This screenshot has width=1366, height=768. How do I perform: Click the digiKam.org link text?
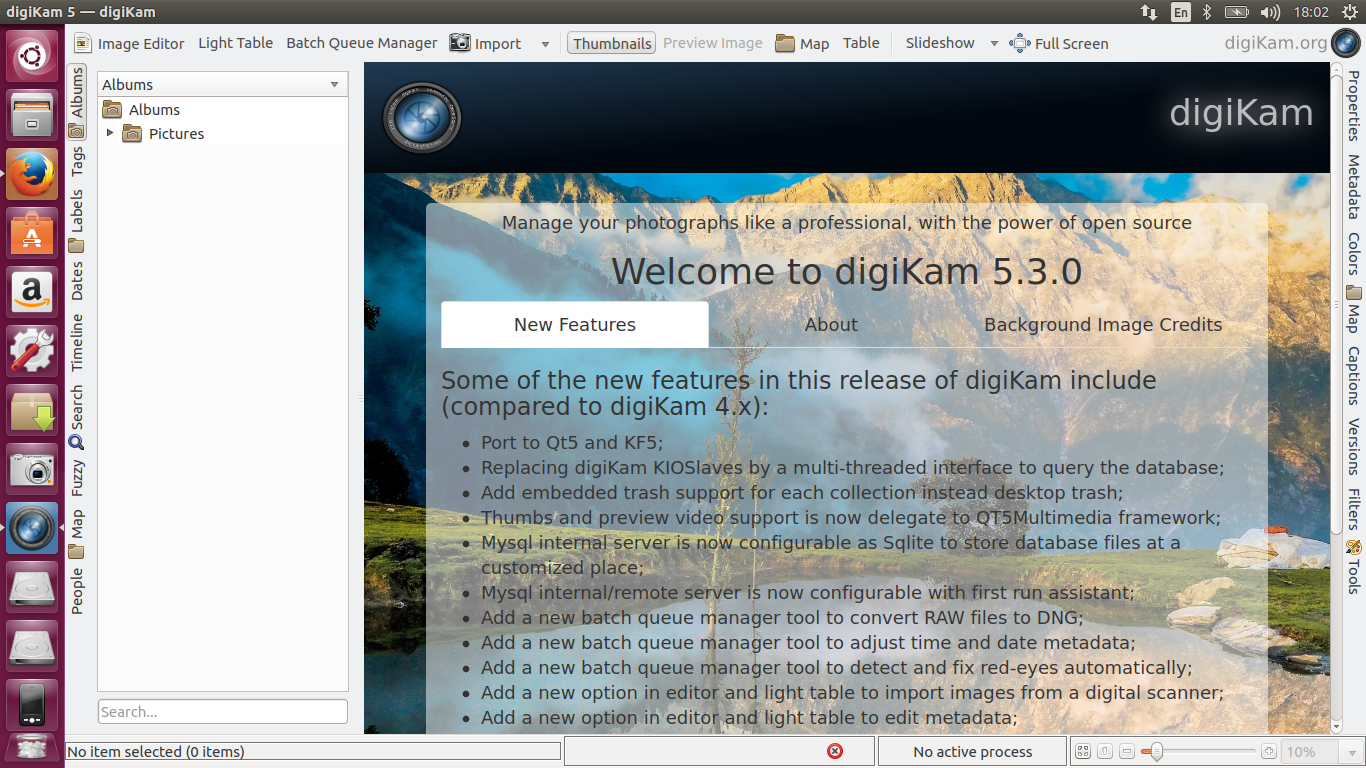[x=1276, y=43]
